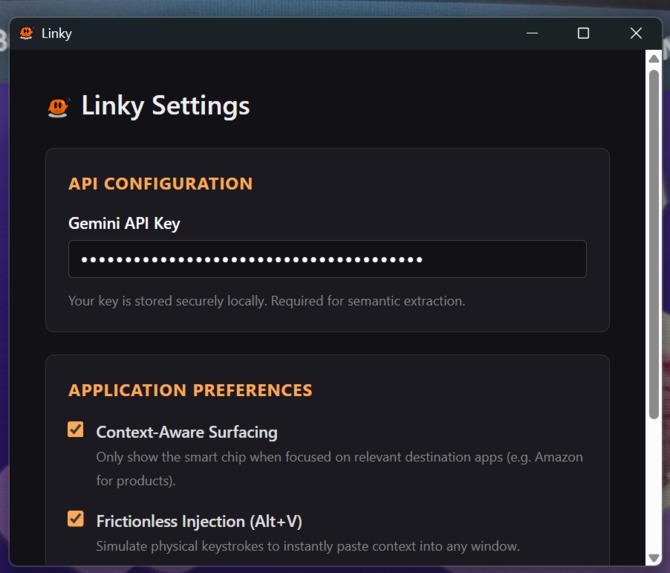This screenshot has width=670, height=573.
Task: Click 'Frictionless Injection (Alt+V)' label text
Action: pyautogui.click(x=199, y=521)
